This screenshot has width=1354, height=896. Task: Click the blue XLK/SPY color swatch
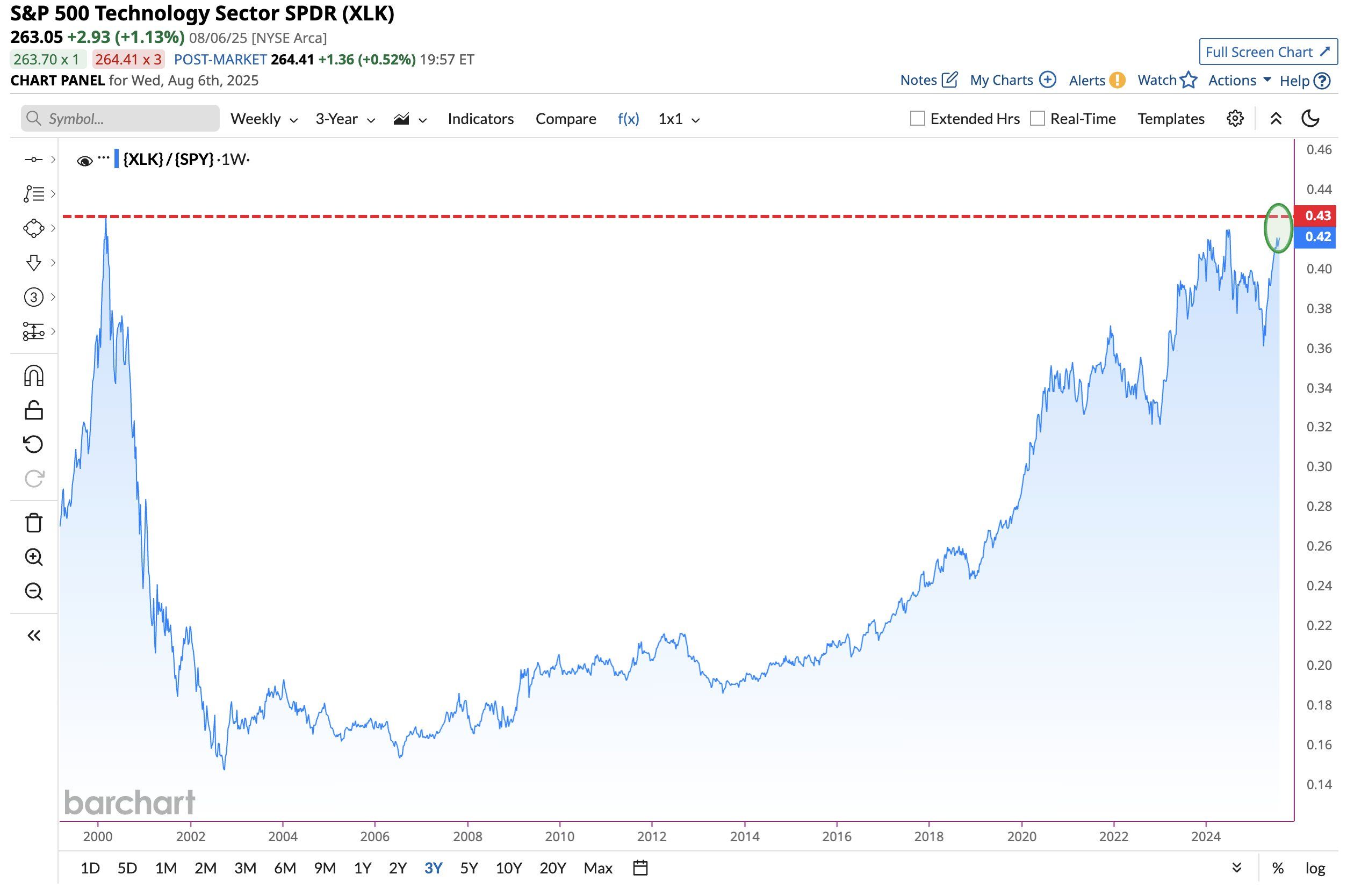click(117, 159)
